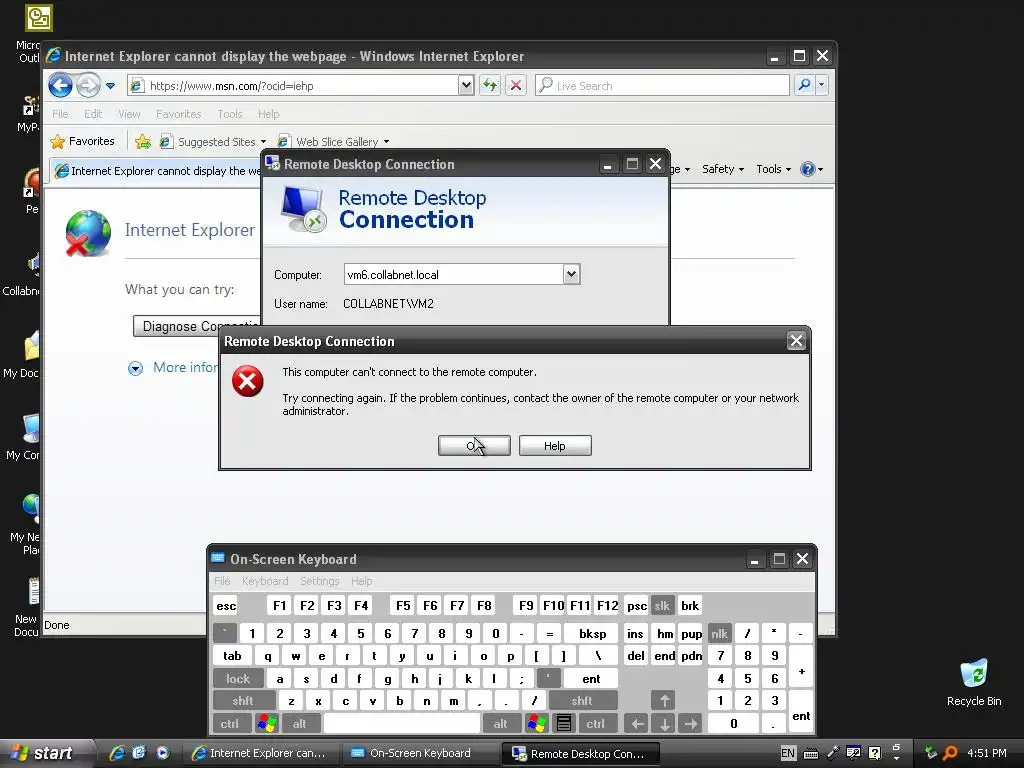Open the Web Slice Gallery dropdown

[x=333, y=142]
